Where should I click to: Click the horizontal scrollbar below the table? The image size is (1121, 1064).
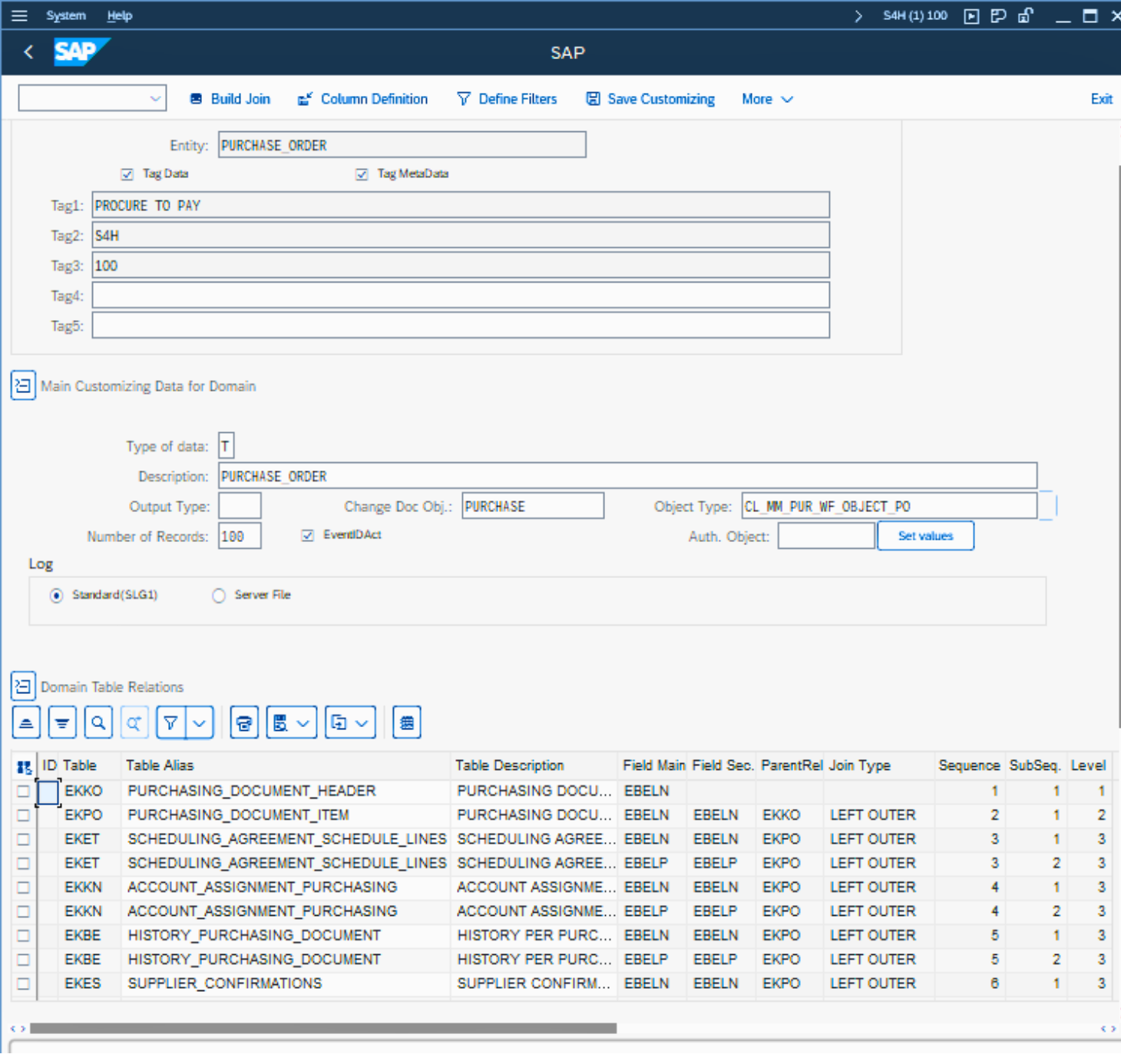pos(322,1028)
